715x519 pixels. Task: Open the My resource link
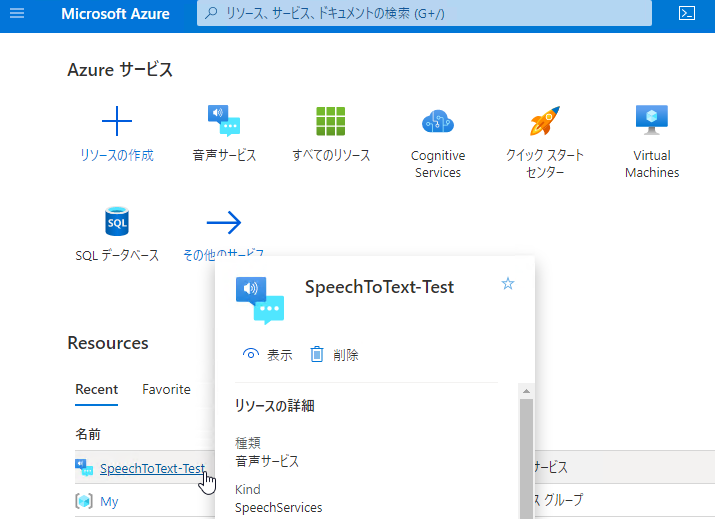pyautogui.click(x=109, y=501)
